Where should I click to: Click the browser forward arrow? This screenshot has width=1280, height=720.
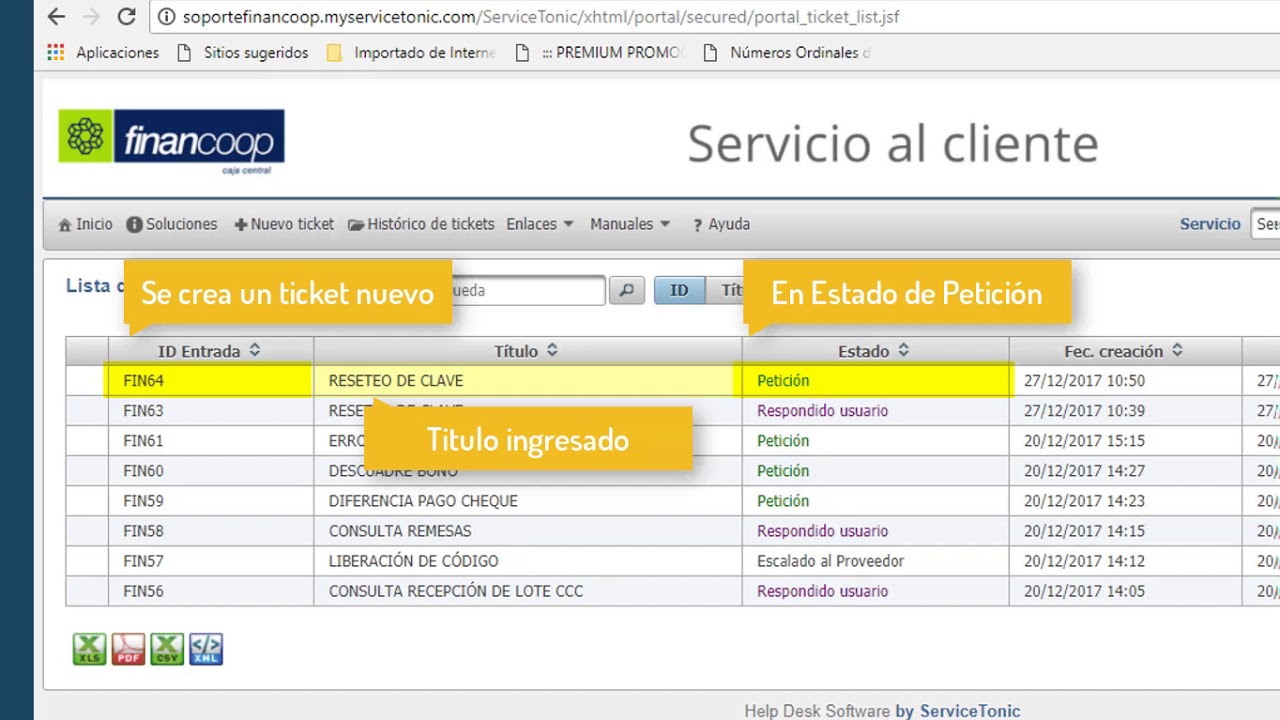click(x=91, y=17)
